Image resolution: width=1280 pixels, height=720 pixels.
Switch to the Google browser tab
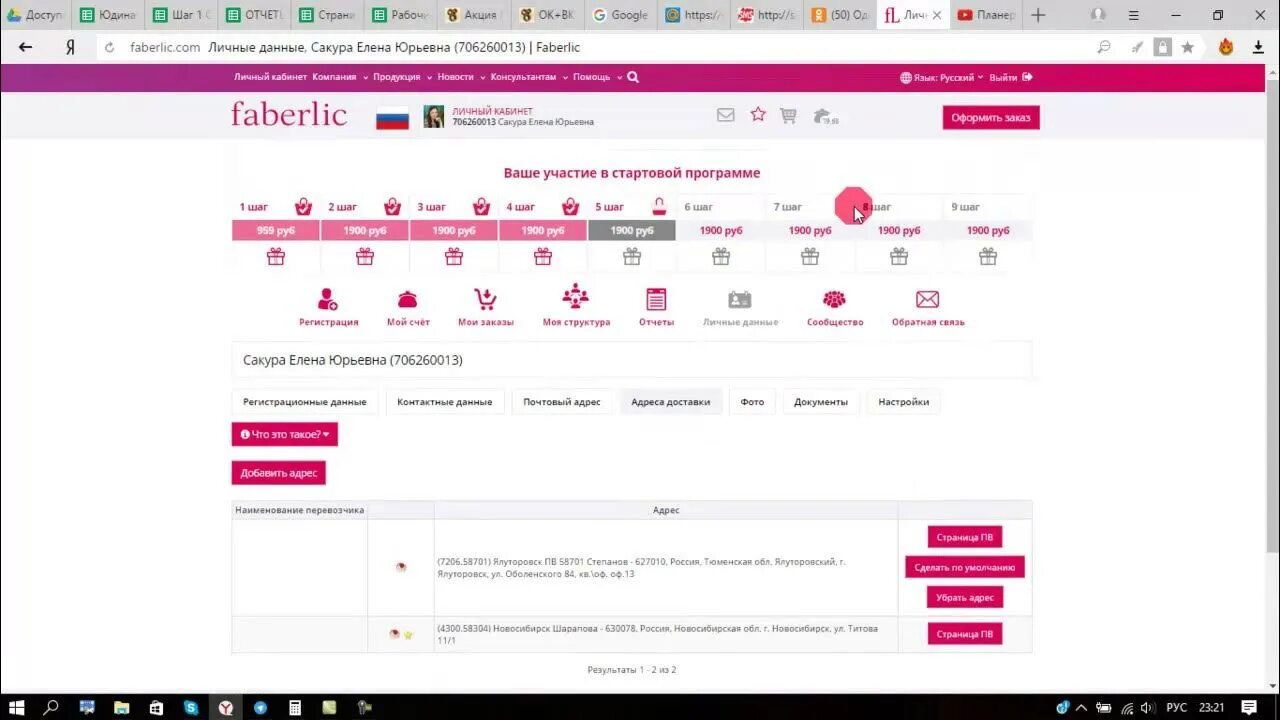click(x=621, y=15)
